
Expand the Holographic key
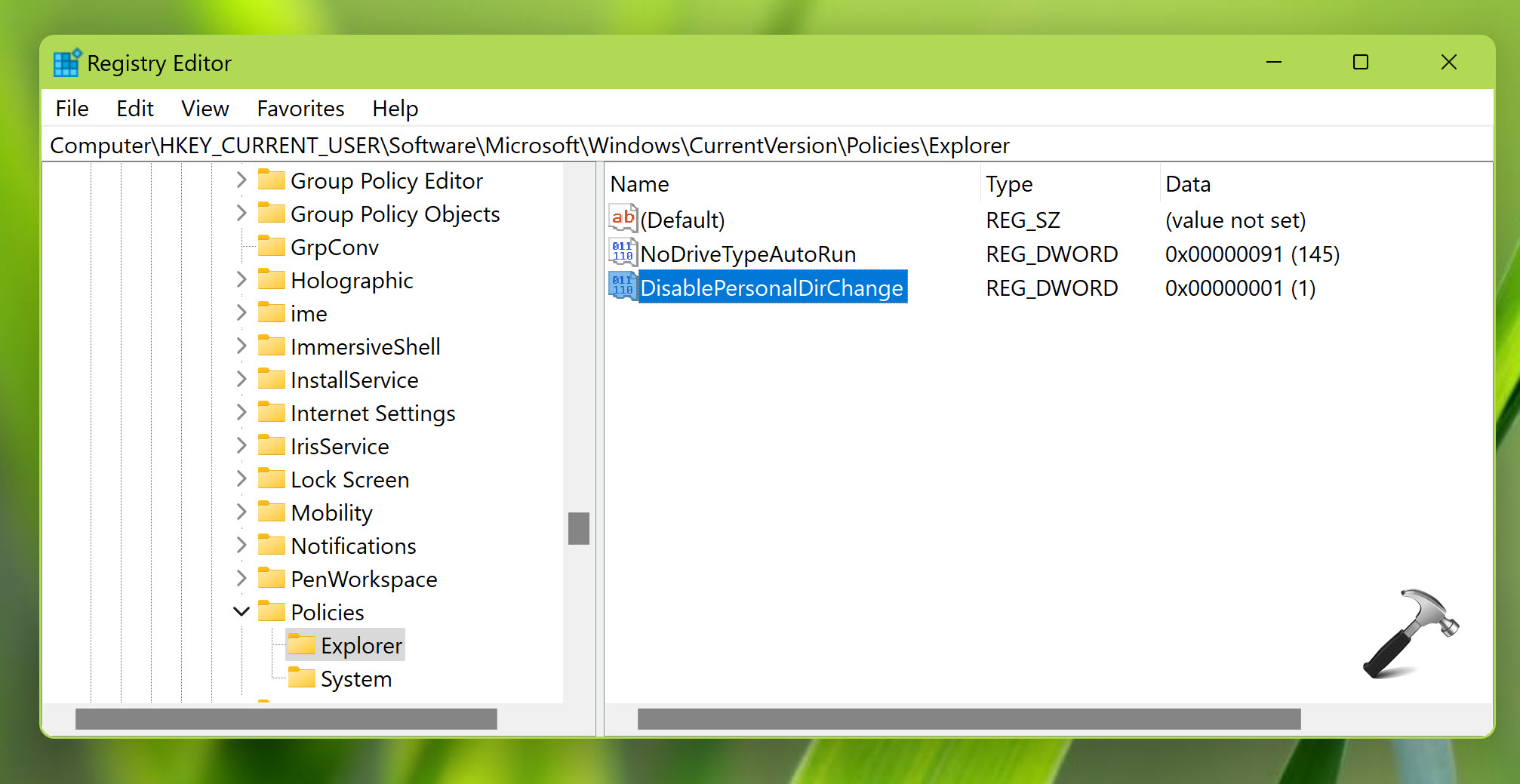pos(242,279)
